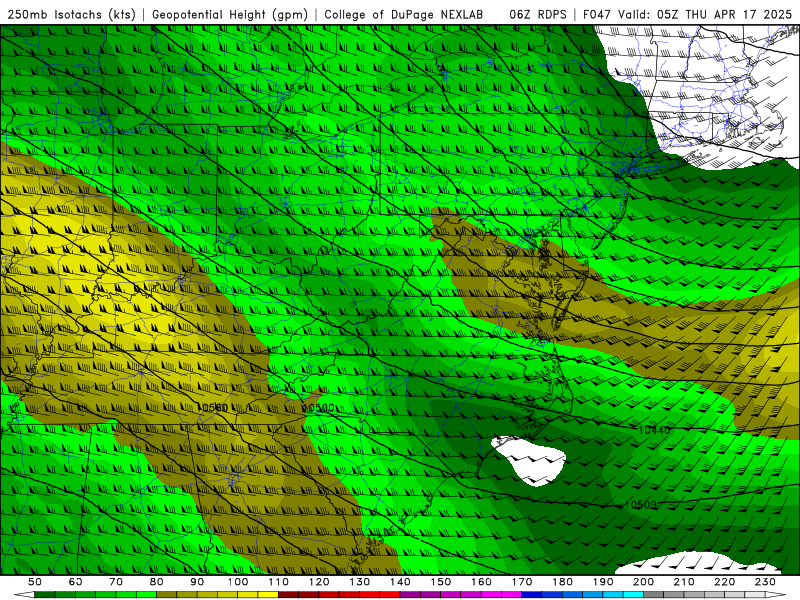800x600 pixels.
Task: Click the 'Geopotential Height (gpm)' header label
Action: pyautogui.click(x=230, y=14)
